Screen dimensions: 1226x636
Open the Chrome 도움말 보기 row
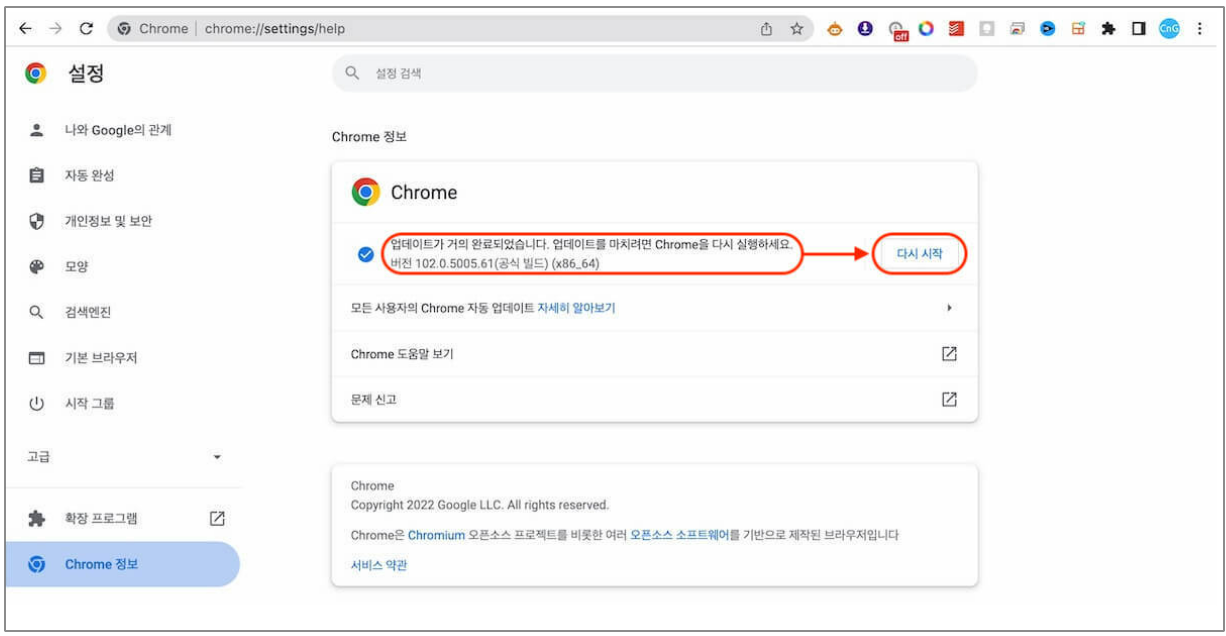click(654, 354)
